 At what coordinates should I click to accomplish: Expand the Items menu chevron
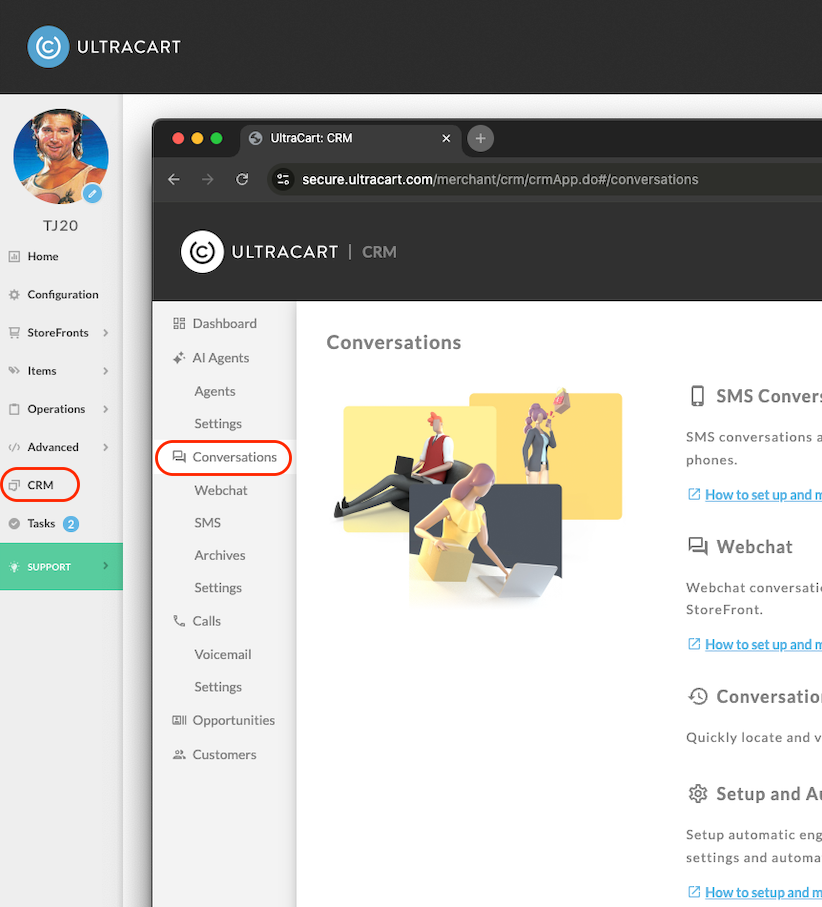click(x=105, y=371)
